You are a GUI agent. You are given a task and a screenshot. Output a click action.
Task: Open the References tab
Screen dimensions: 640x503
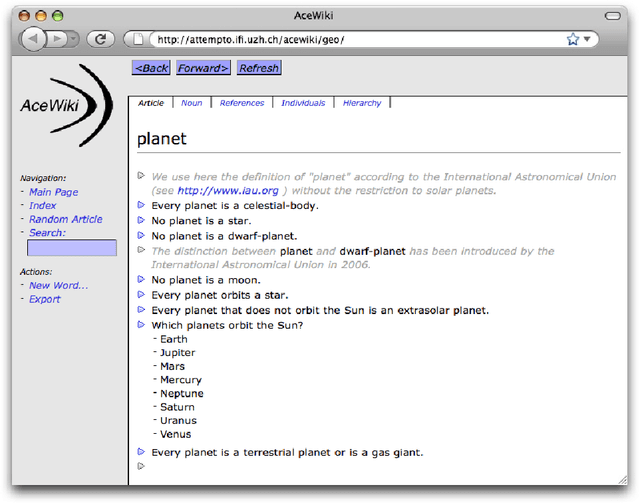pyautogui.click(x=242, y=103)
